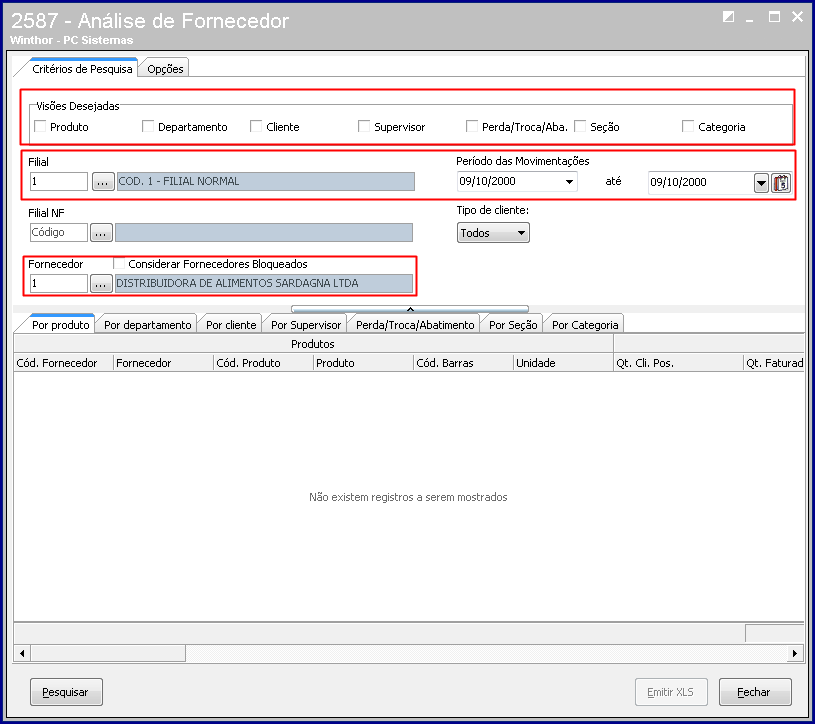Click the Emitir XLS button

[x=671, y=692]
